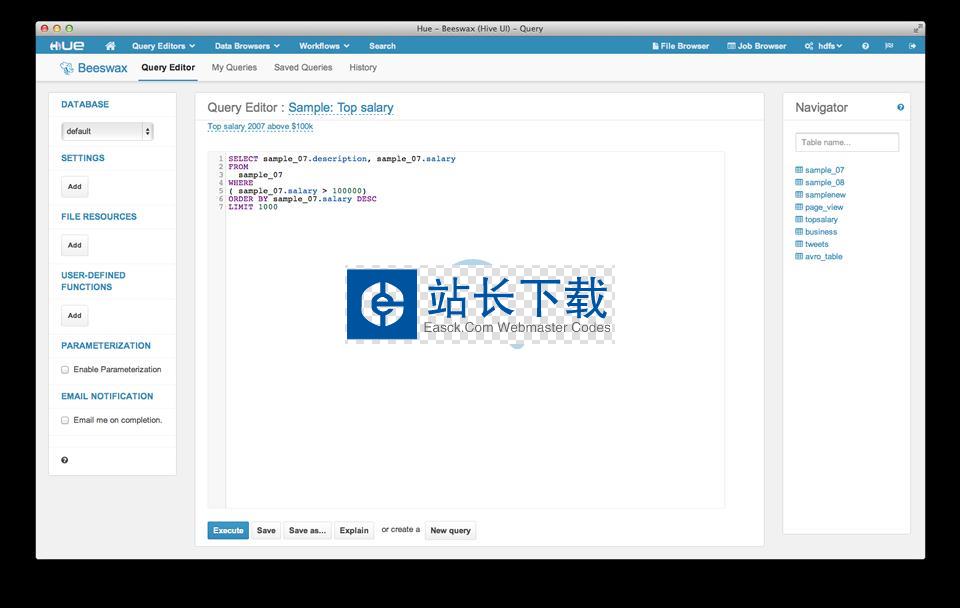This screenshot has width=960, height=608.
Task: Open the avro_table table link
Action: pyautogui.click(x=823, y=257)
